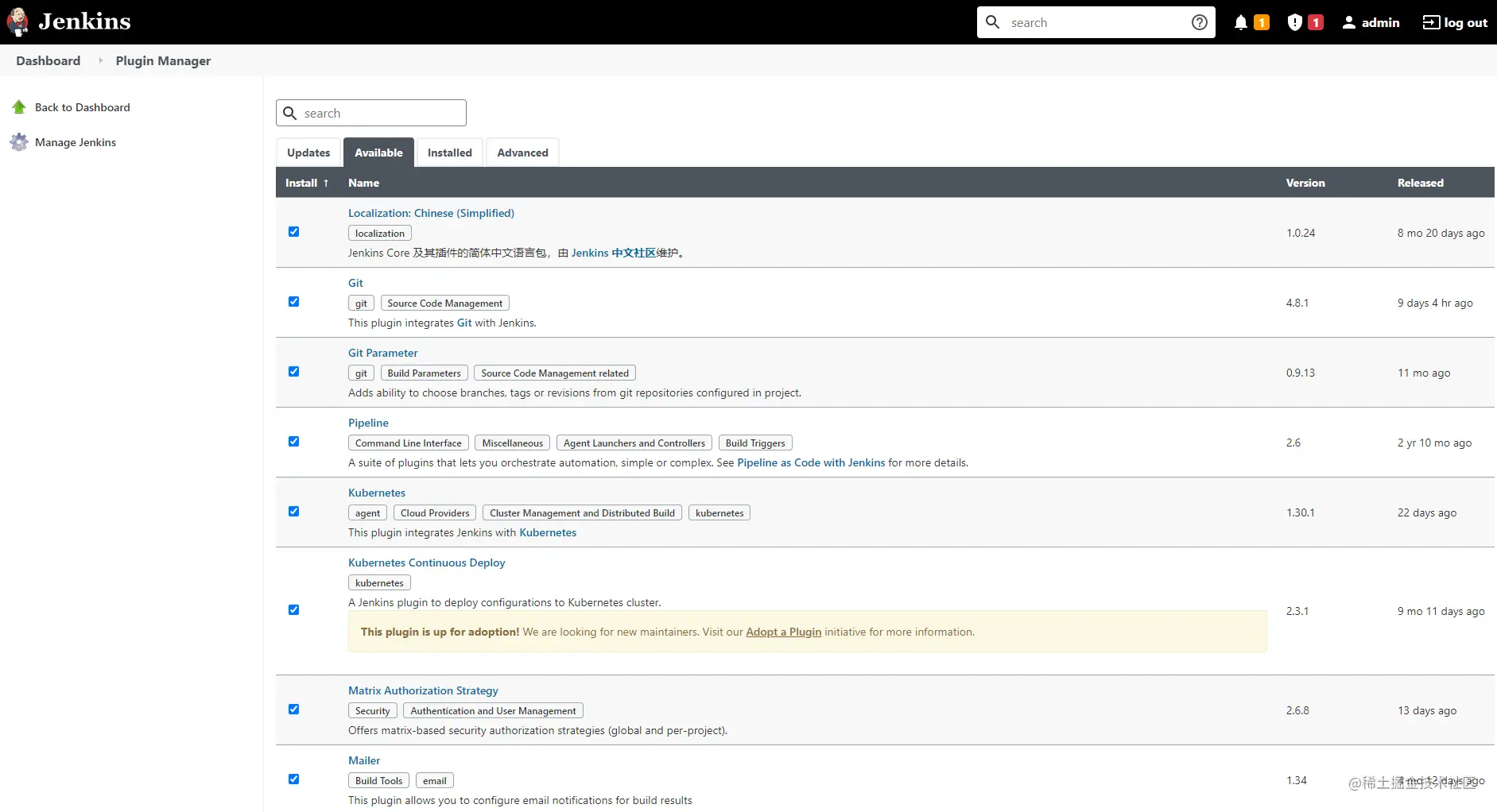Click the Manage Jenkins gear icon
1497x812 pixels.
(19, 142)
